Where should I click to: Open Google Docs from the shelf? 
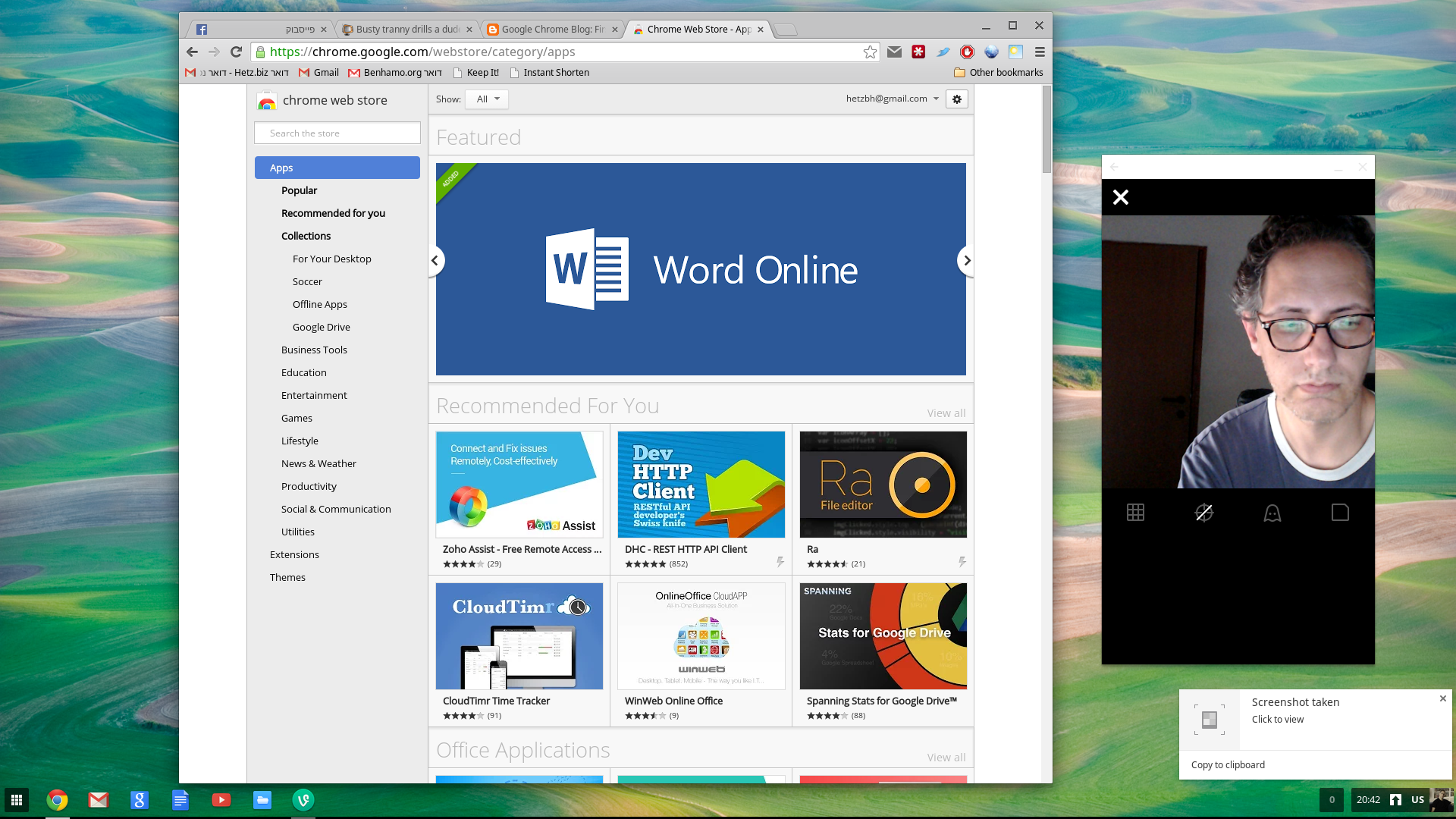[180, 800]
